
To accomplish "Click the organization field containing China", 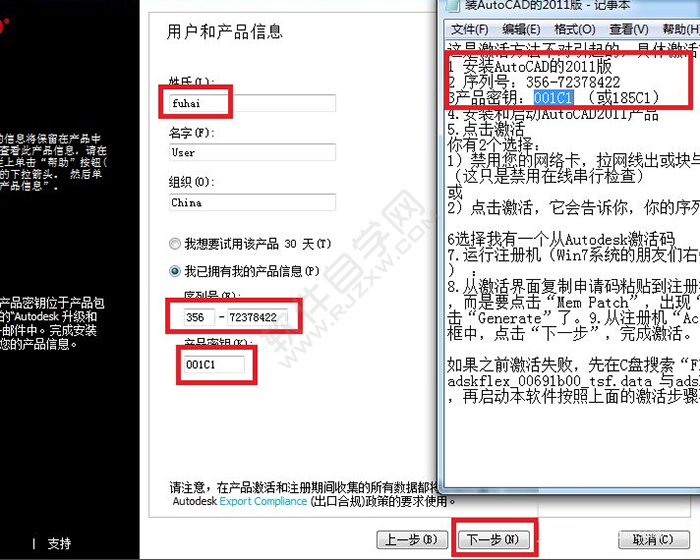I will (x=252, y=202).
